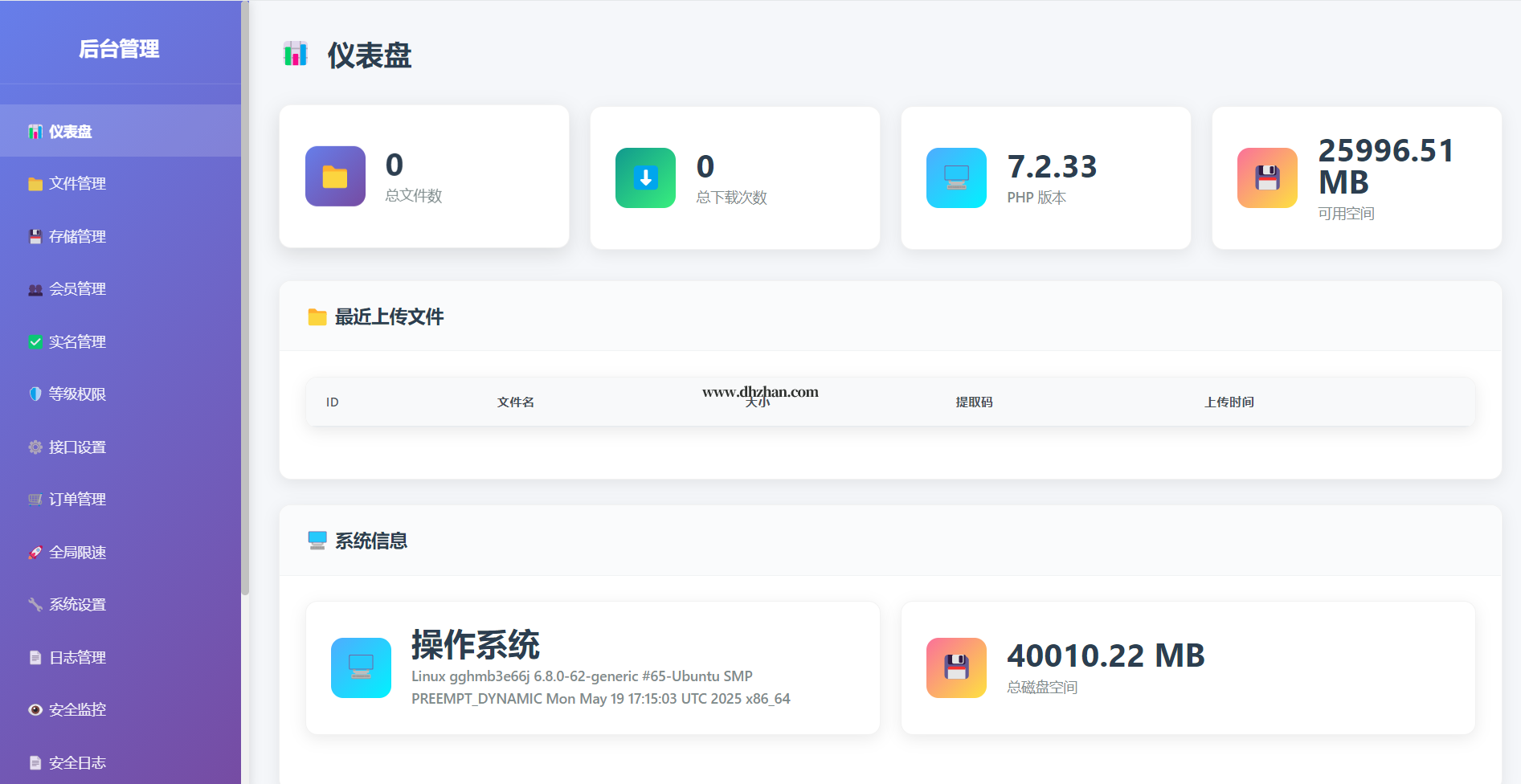This screenshot has height=784, width=1521.
Task: Click the eye icon beside 安全监控
Action: [35, 710]
